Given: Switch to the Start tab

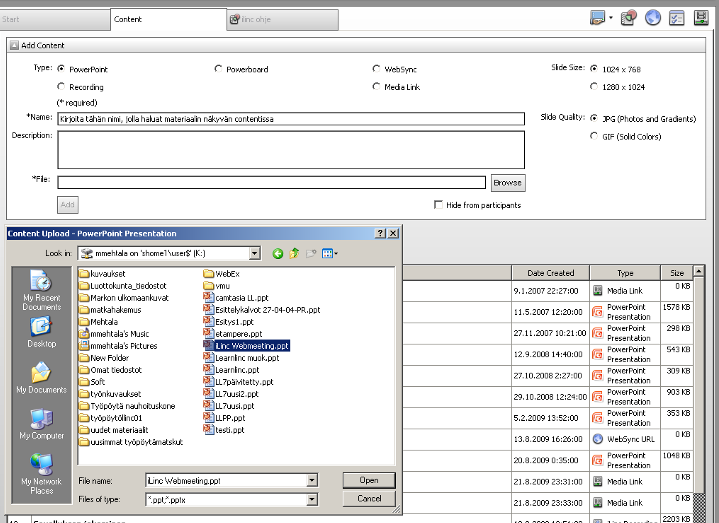Looking at the screenshot, I should [x=55, y=19].
